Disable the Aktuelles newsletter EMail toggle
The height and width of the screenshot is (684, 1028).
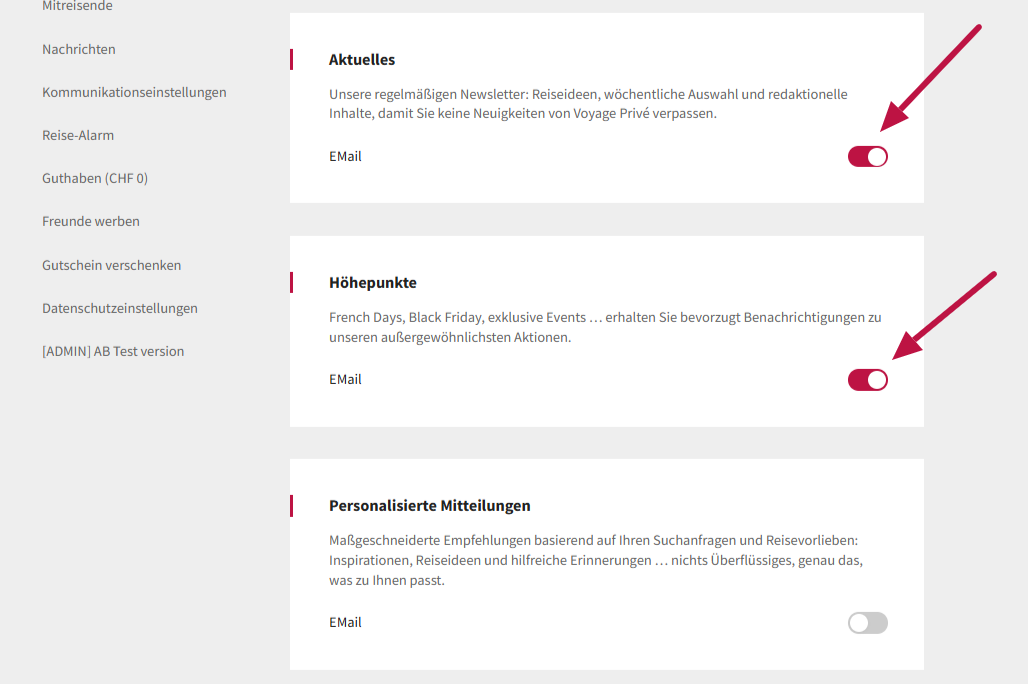coord(867,157)
